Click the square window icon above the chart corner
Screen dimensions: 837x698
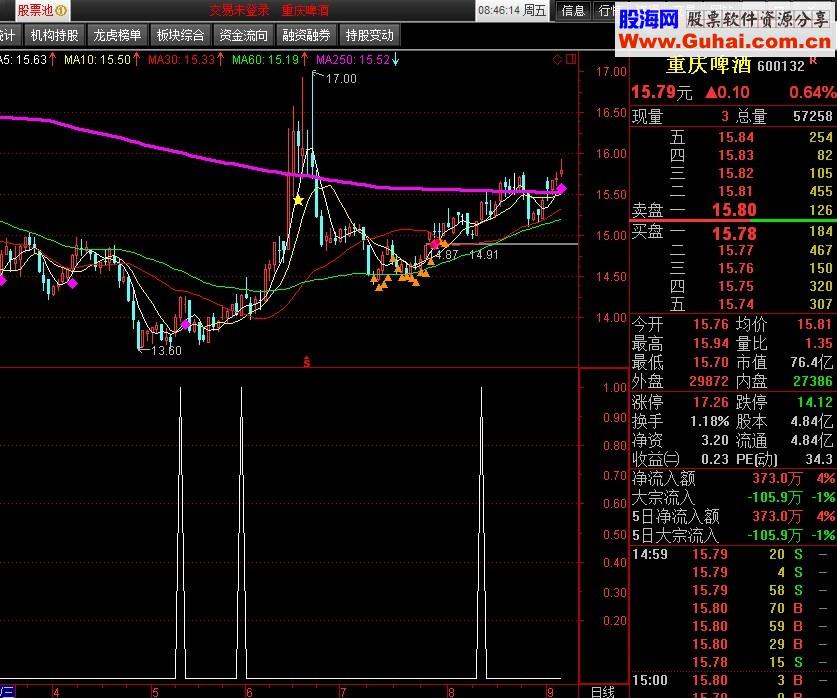point(571,59)
